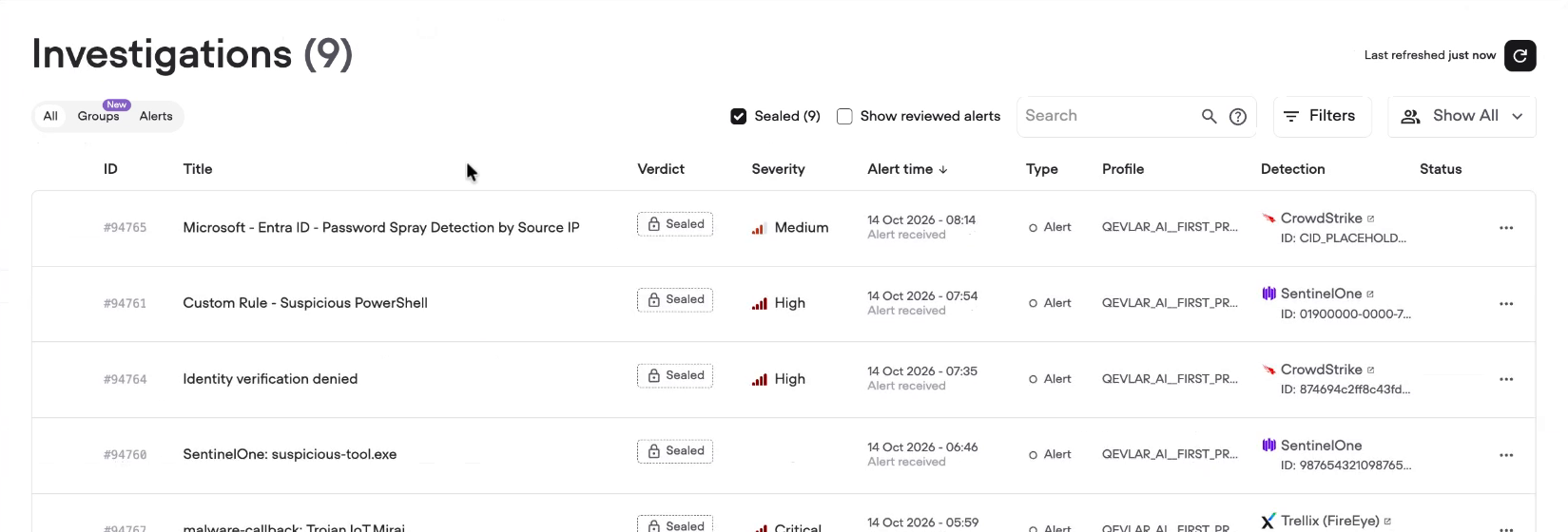Viewport: 1568px width, 532px height.
Task: Click the refresh investigations icon
Action: pyautogui.click(x=1520, y=55)
